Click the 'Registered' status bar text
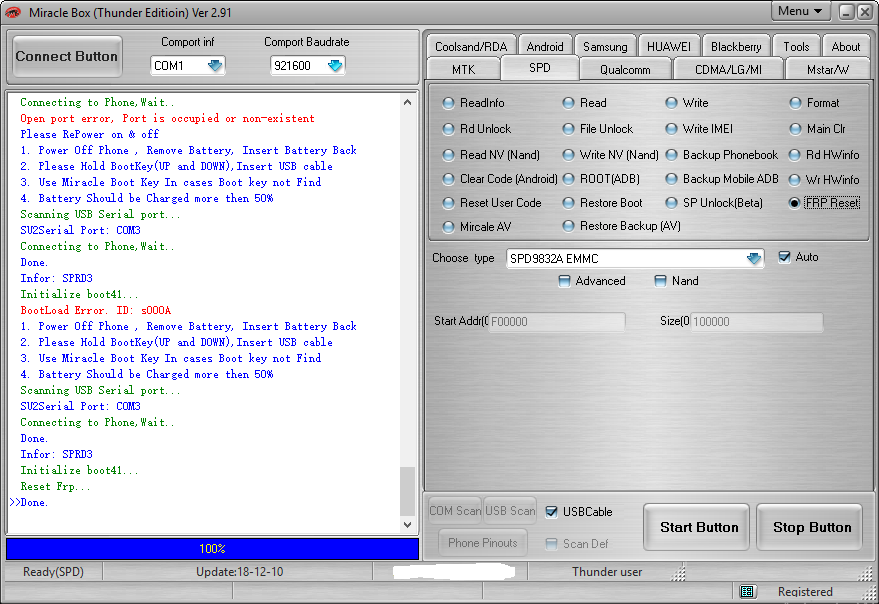 [805, 592]
